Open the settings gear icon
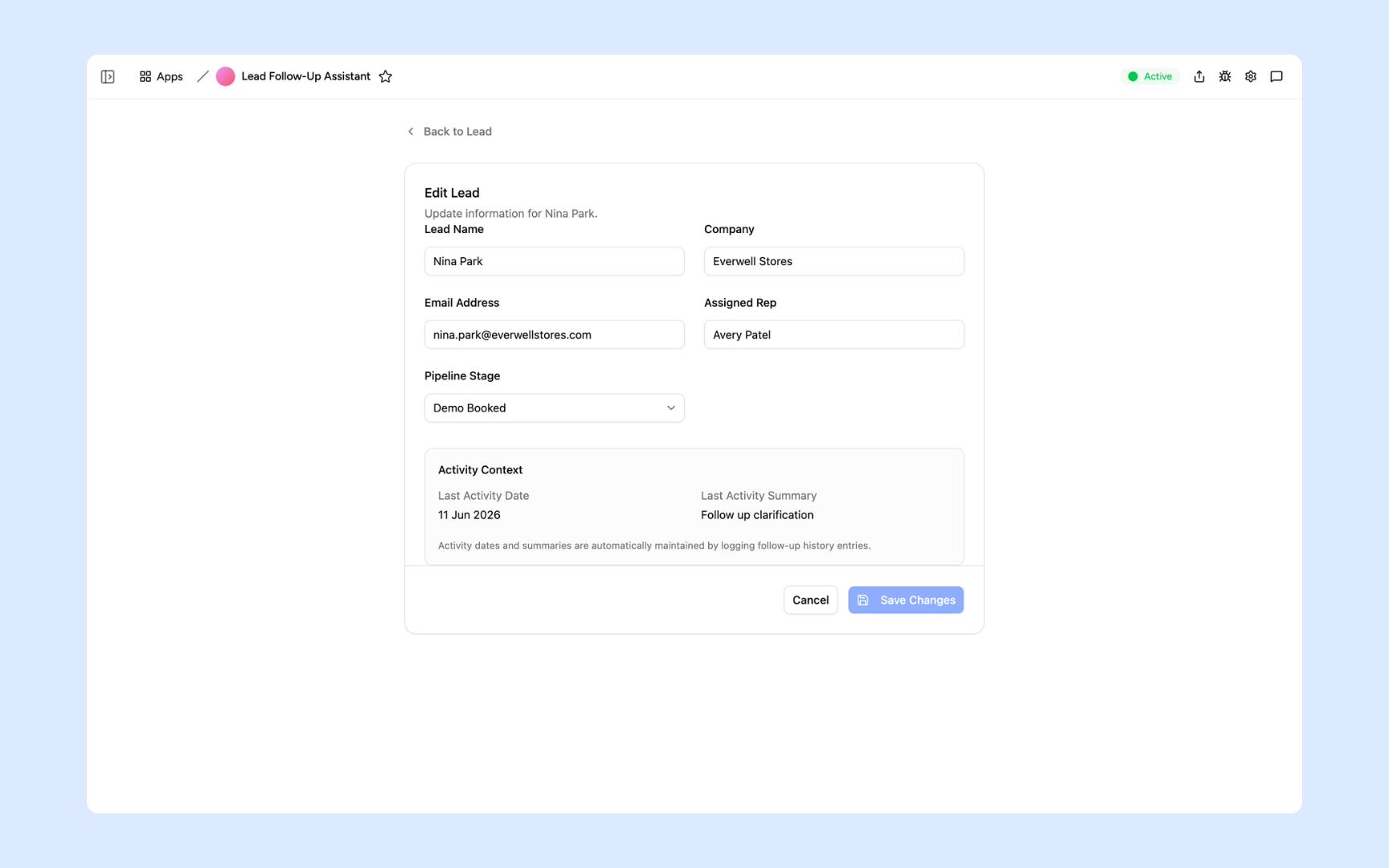The image size is (1389, 868). (1251, 76)
